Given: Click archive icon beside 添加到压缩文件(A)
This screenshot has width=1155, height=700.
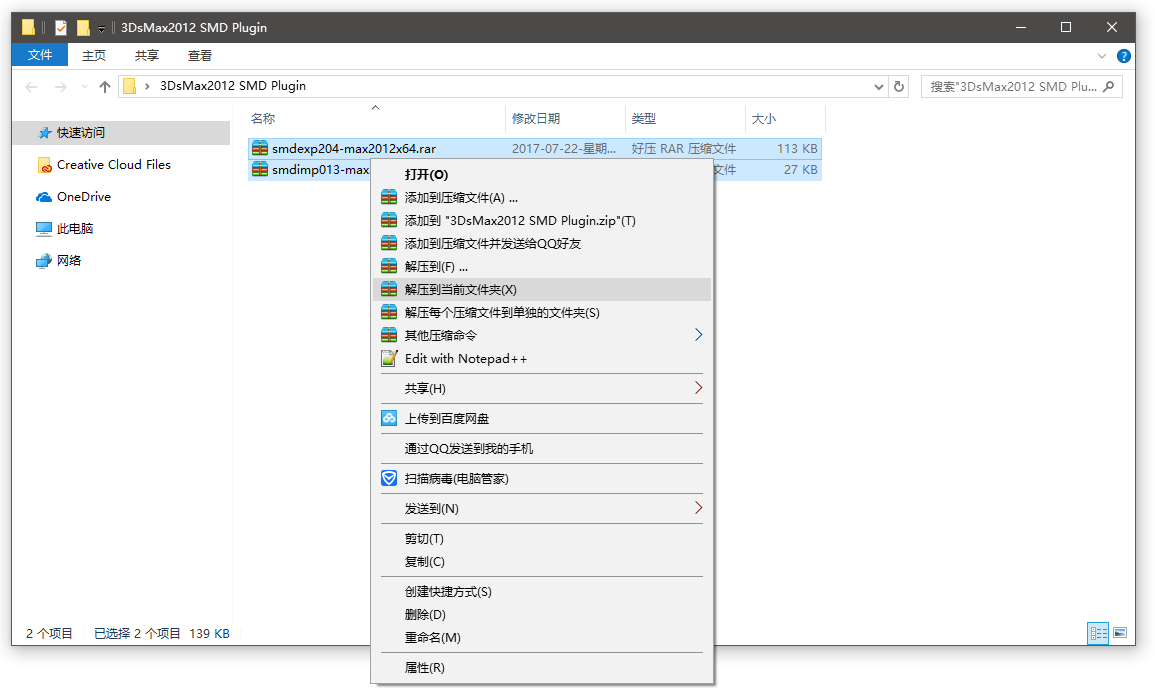Looking at the screenshot, I should pos(389,197).
